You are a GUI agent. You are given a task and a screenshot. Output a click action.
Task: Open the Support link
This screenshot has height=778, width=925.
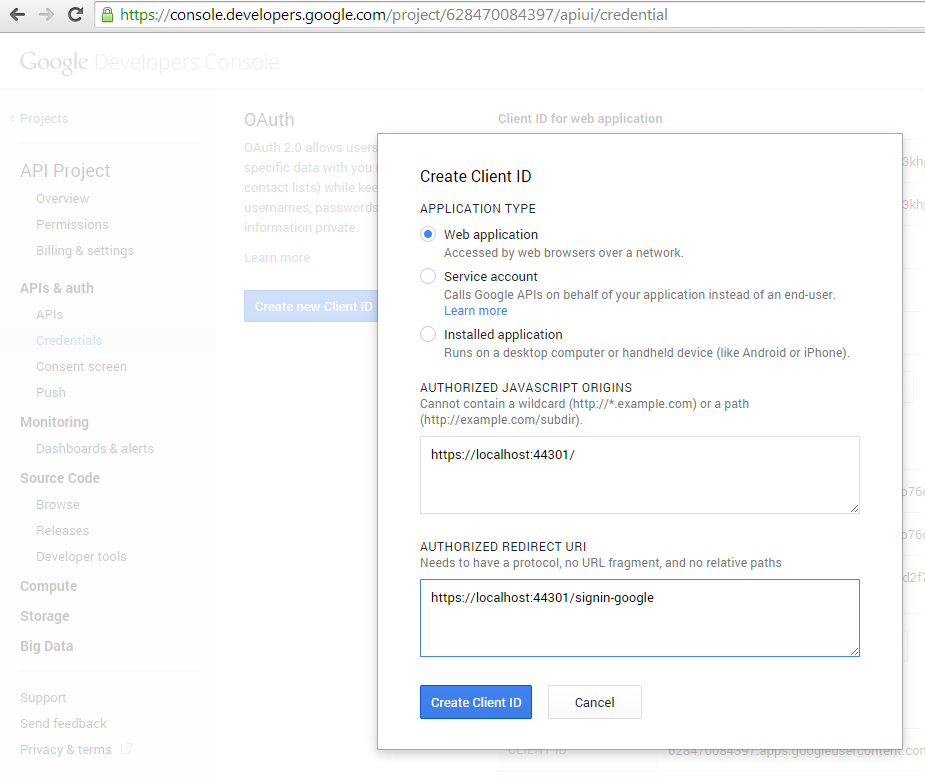[43, 697]
